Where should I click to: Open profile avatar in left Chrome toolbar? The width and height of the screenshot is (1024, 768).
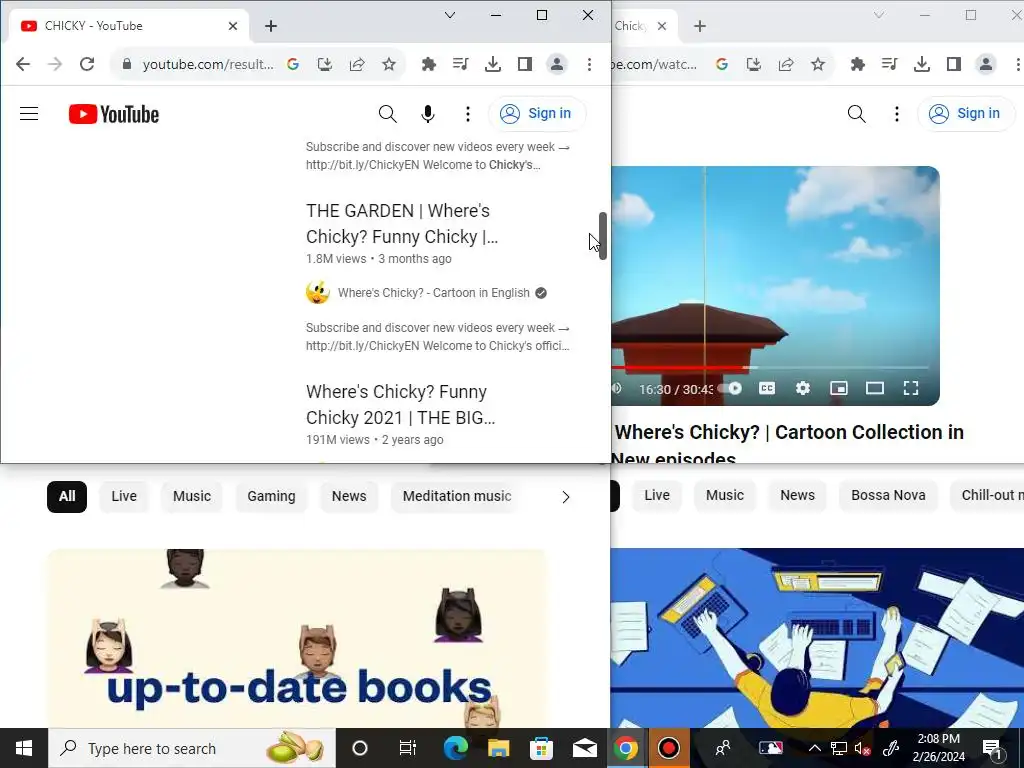coord(557,64)
